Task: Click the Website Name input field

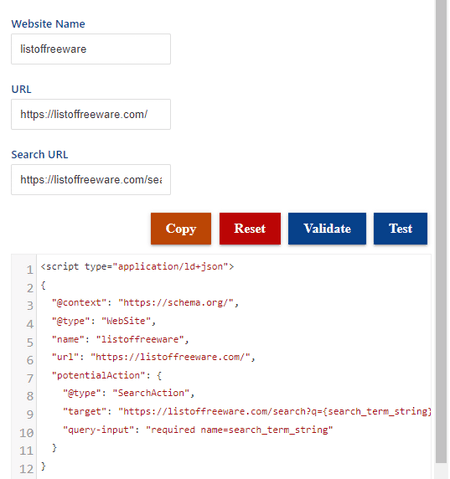Action: (x=91, y=49)
